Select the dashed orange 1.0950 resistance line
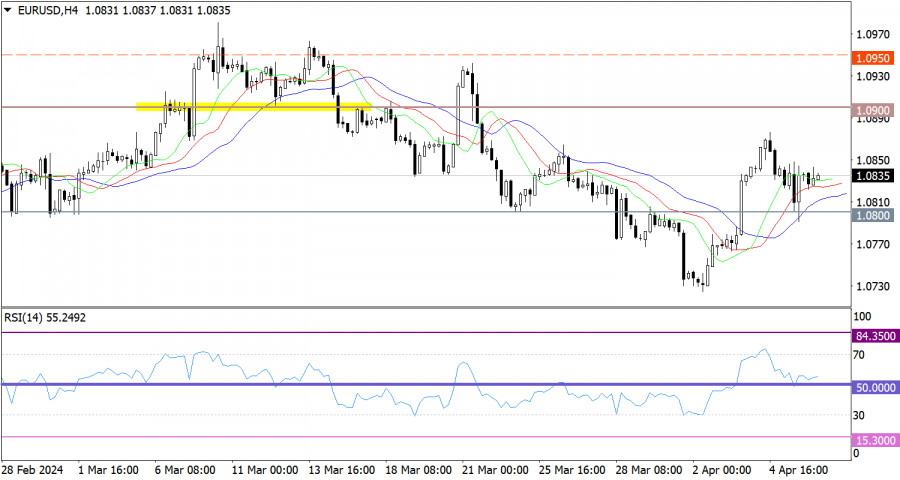Viewport: 900px width, 480px height. [426, 55]
